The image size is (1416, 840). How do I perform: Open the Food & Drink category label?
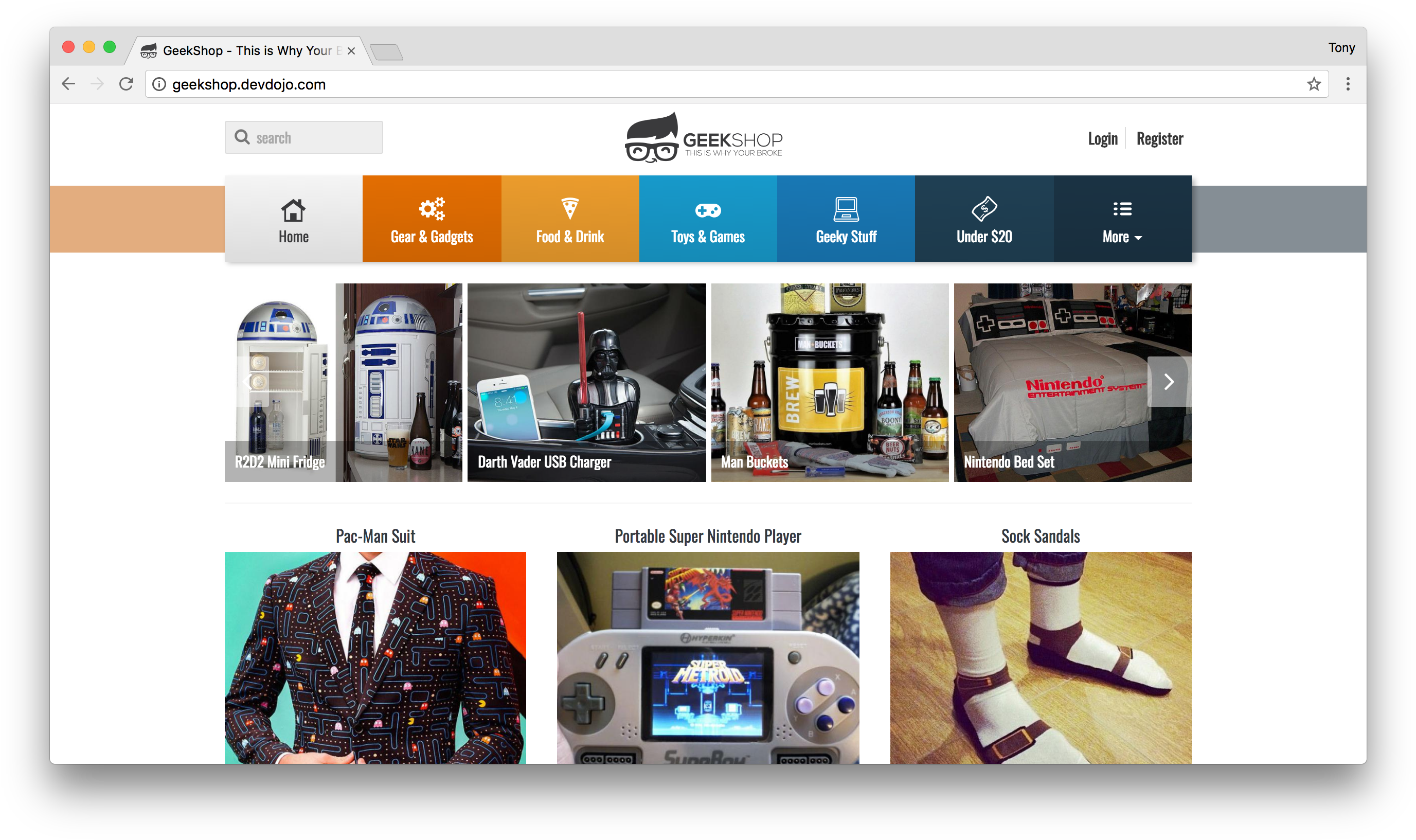570,237
